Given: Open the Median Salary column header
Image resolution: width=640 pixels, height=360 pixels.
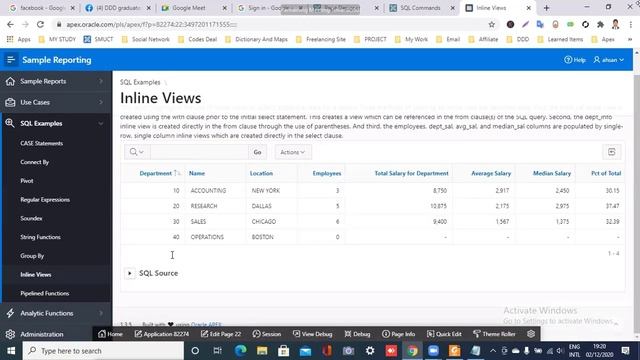Looking at the screenshot, I should pos(552,173).
